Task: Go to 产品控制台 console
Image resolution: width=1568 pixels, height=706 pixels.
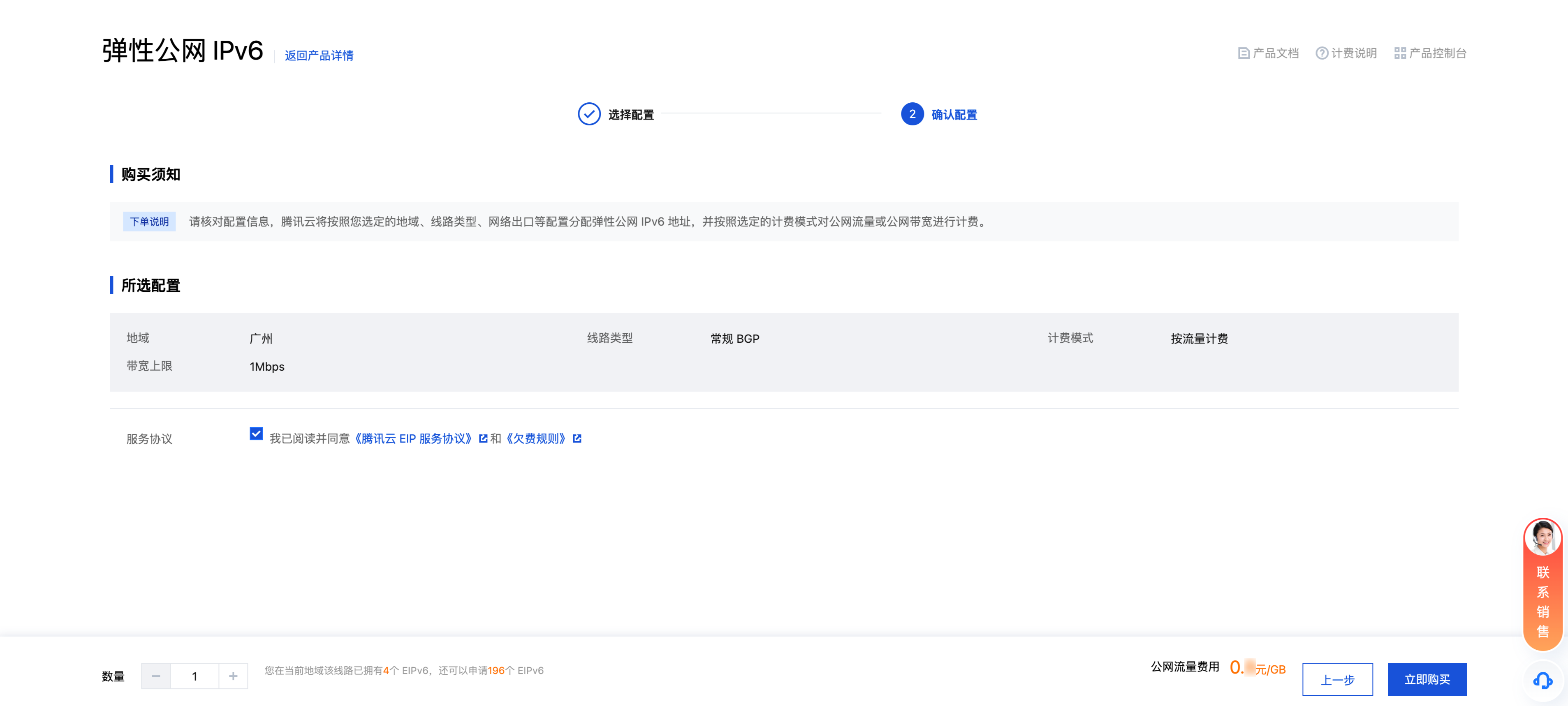Action: [x=1430, y=53]
